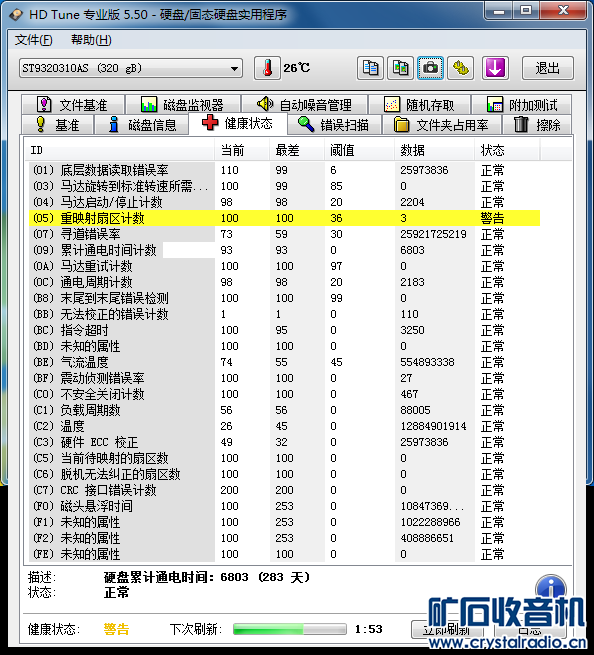594x655 pixels.
Task: Switch to the 文件基准 tab
Action: pyautogui.click(x=73, y=104)
